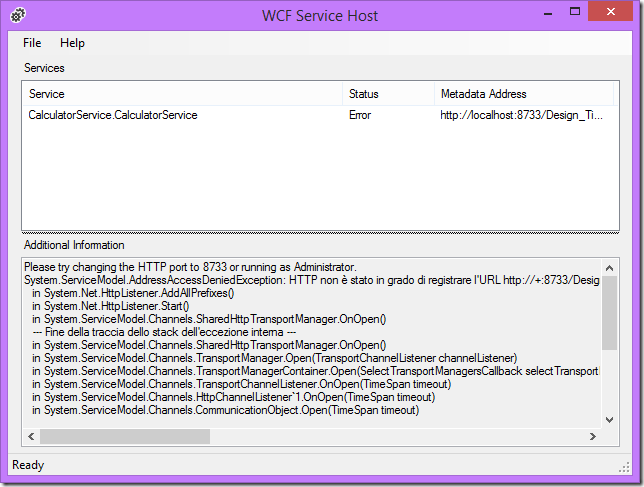The width and height of the screenshot is (644, 487).
Task: Click the Status column header
Action: 387,94
